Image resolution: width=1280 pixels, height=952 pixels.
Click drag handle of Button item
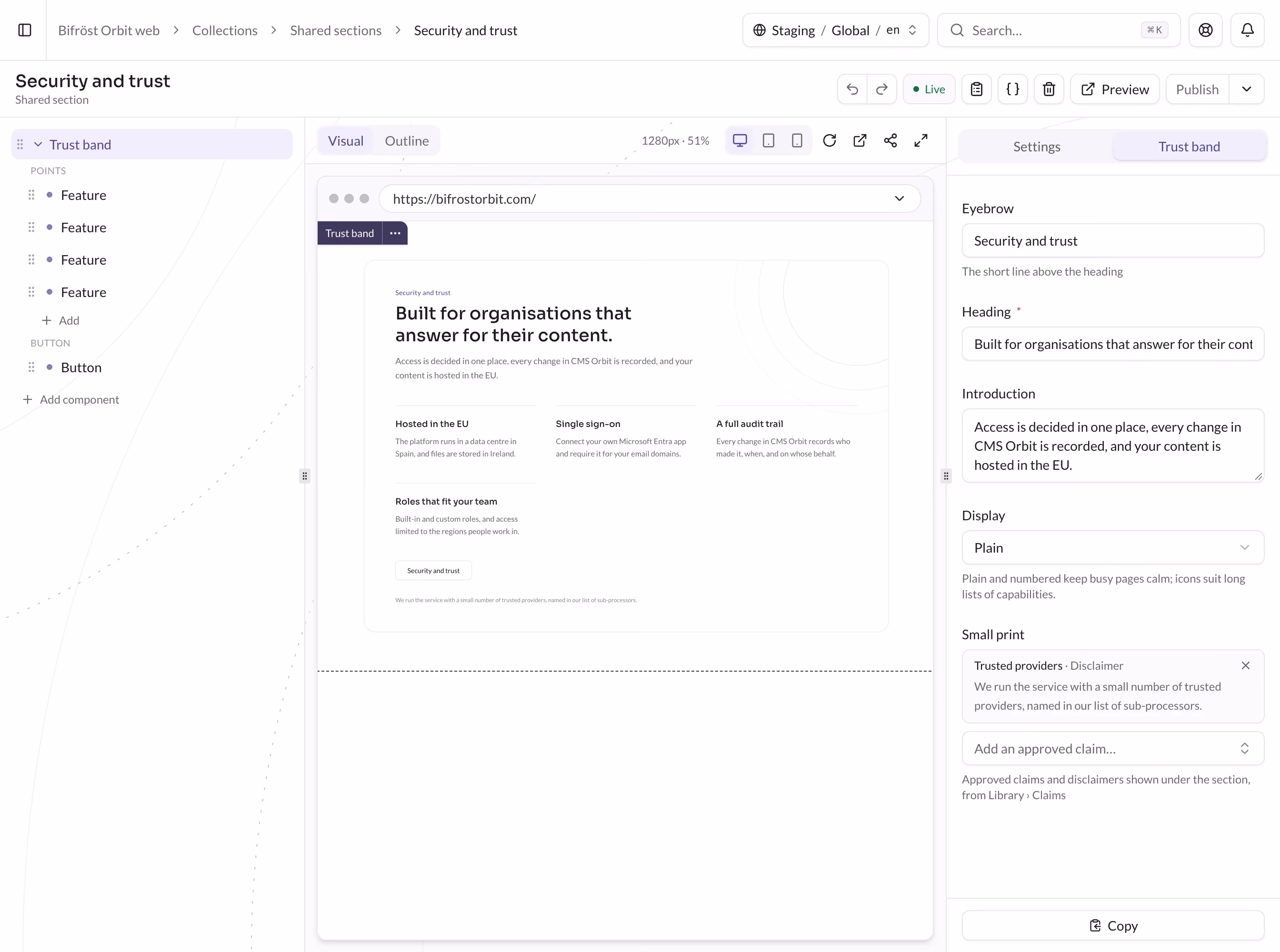coord(31,367)
